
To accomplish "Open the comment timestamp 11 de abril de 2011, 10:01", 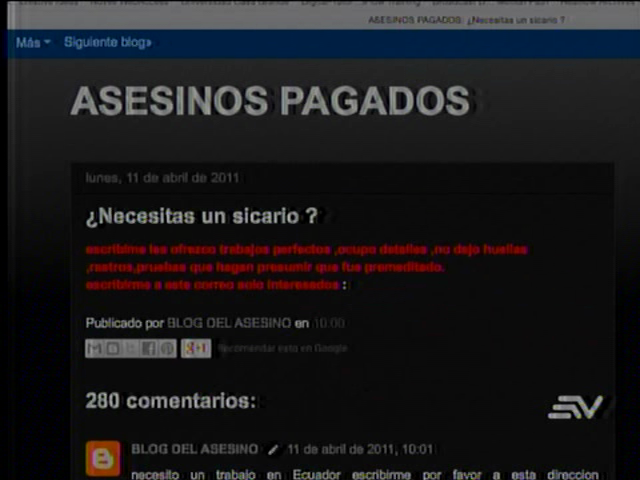I will [x=360, y=450].
